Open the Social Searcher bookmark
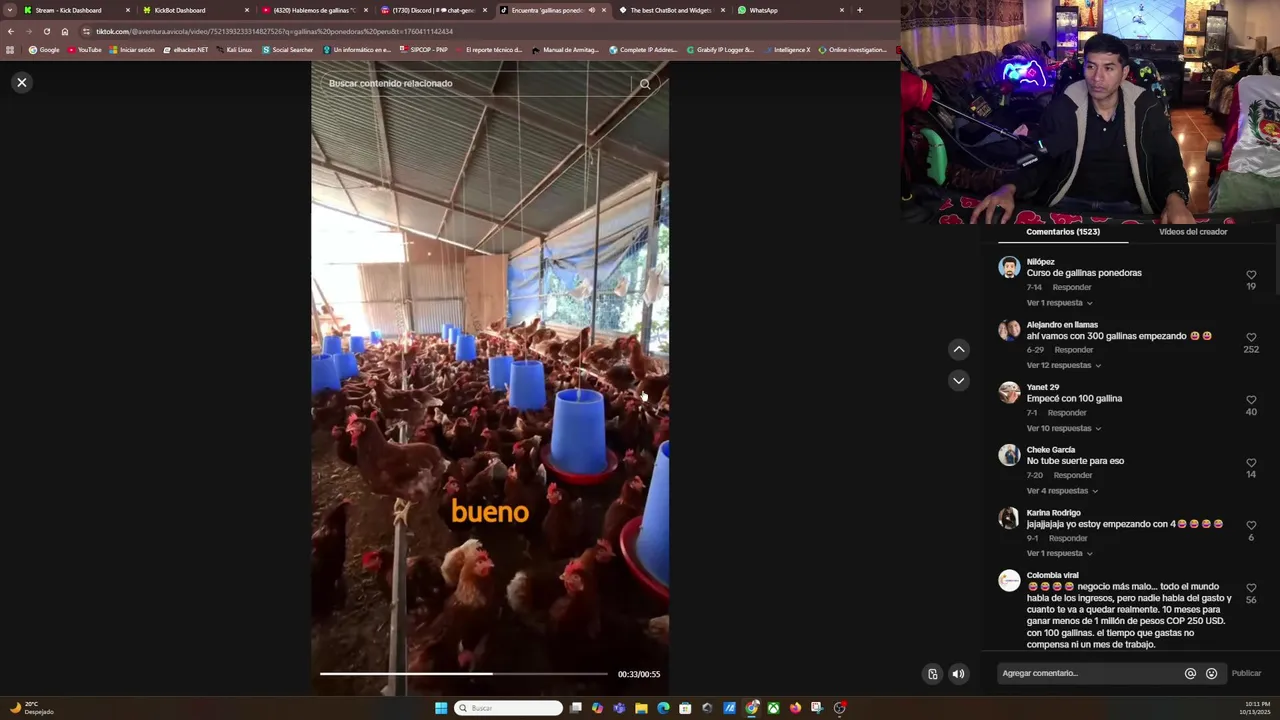 click(288, 50)
